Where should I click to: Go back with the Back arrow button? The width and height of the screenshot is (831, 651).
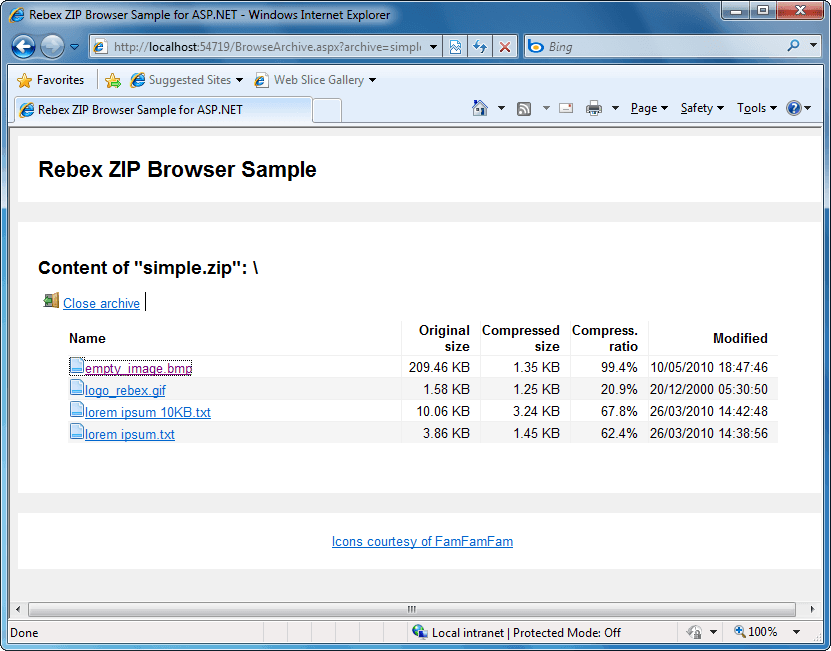pyautogui.click(x=23, y=47)
